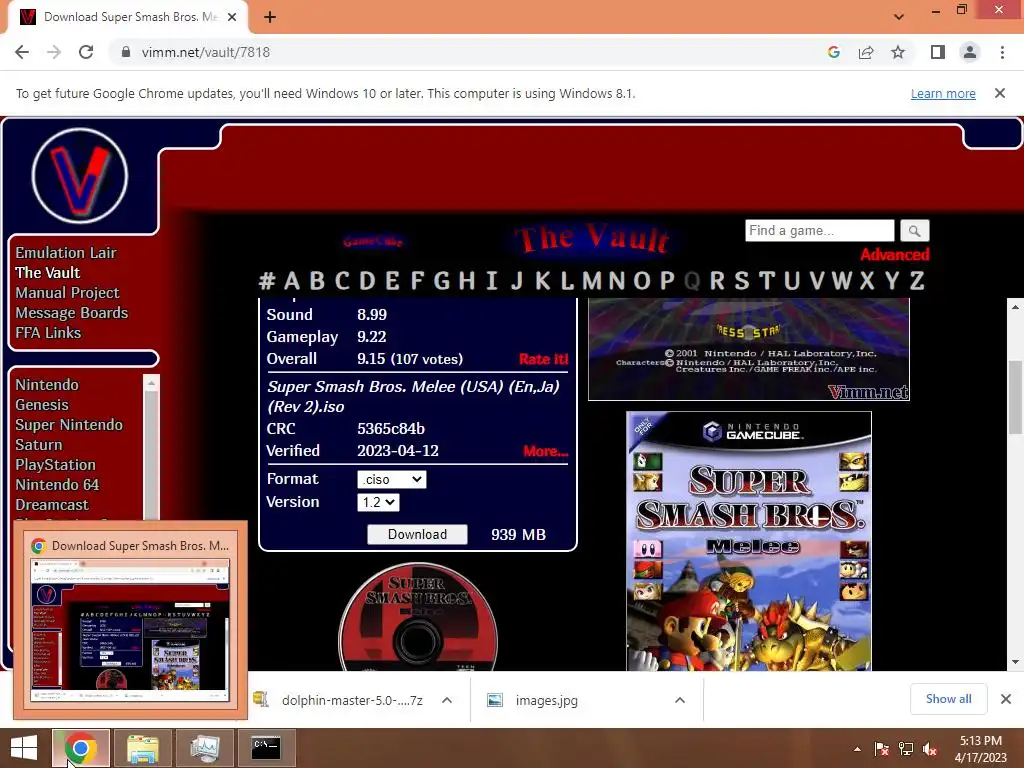Viewport: 1024px width, 768px height.
Task: Click the Vimm's Lair V logo
Action: pyautogui.click(x=80, y=176)
